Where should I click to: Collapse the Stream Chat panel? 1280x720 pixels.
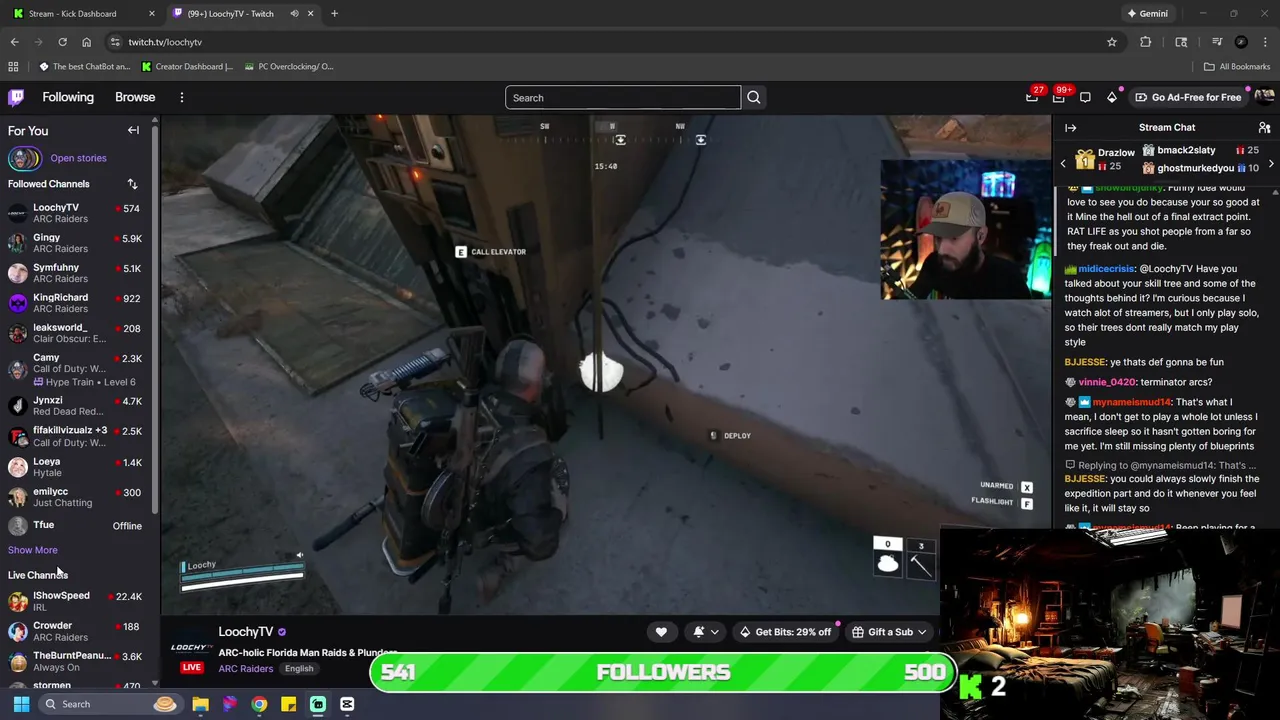pos(1070,128)
